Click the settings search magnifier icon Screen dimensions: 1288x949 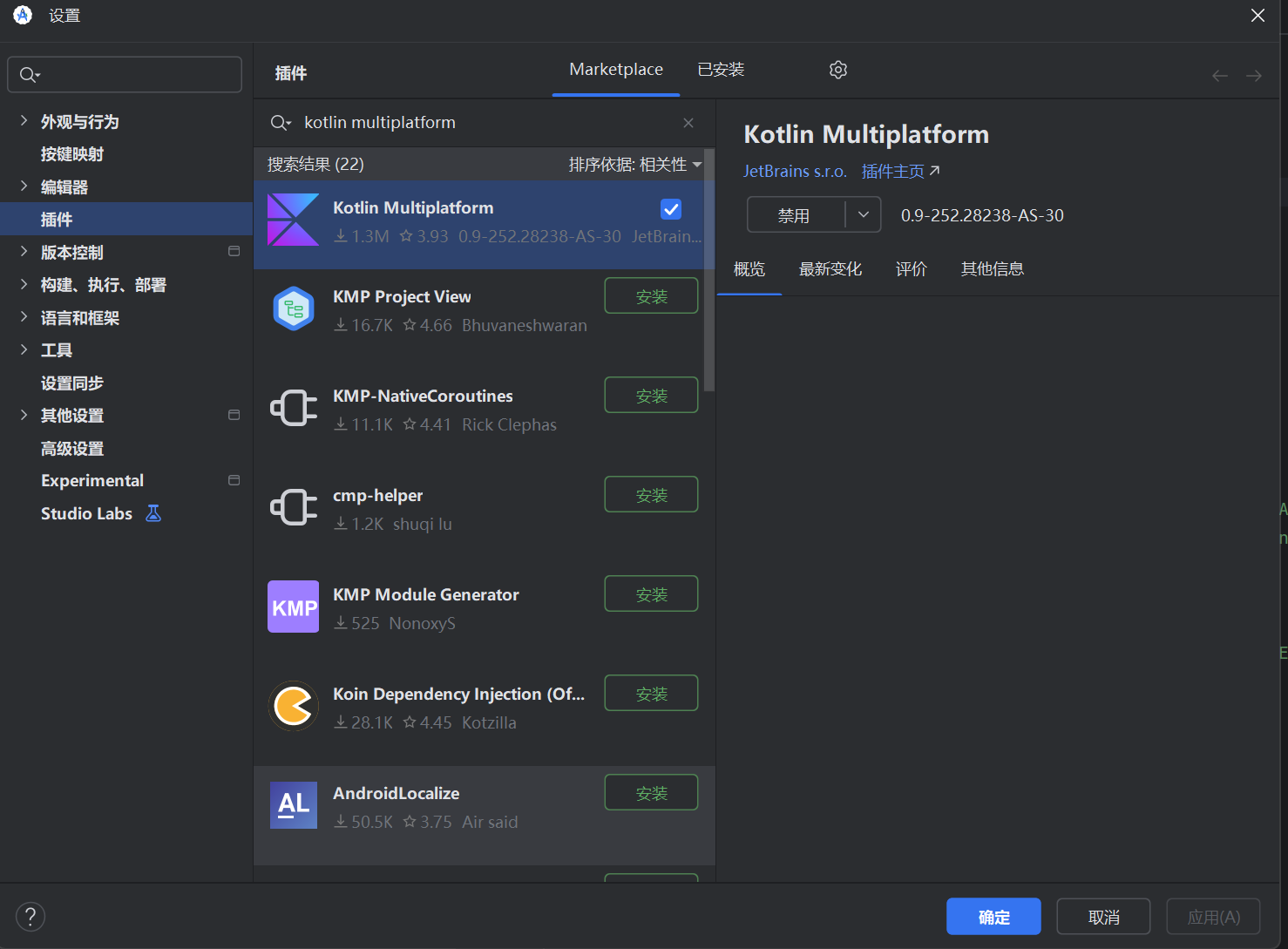(30, 75)
